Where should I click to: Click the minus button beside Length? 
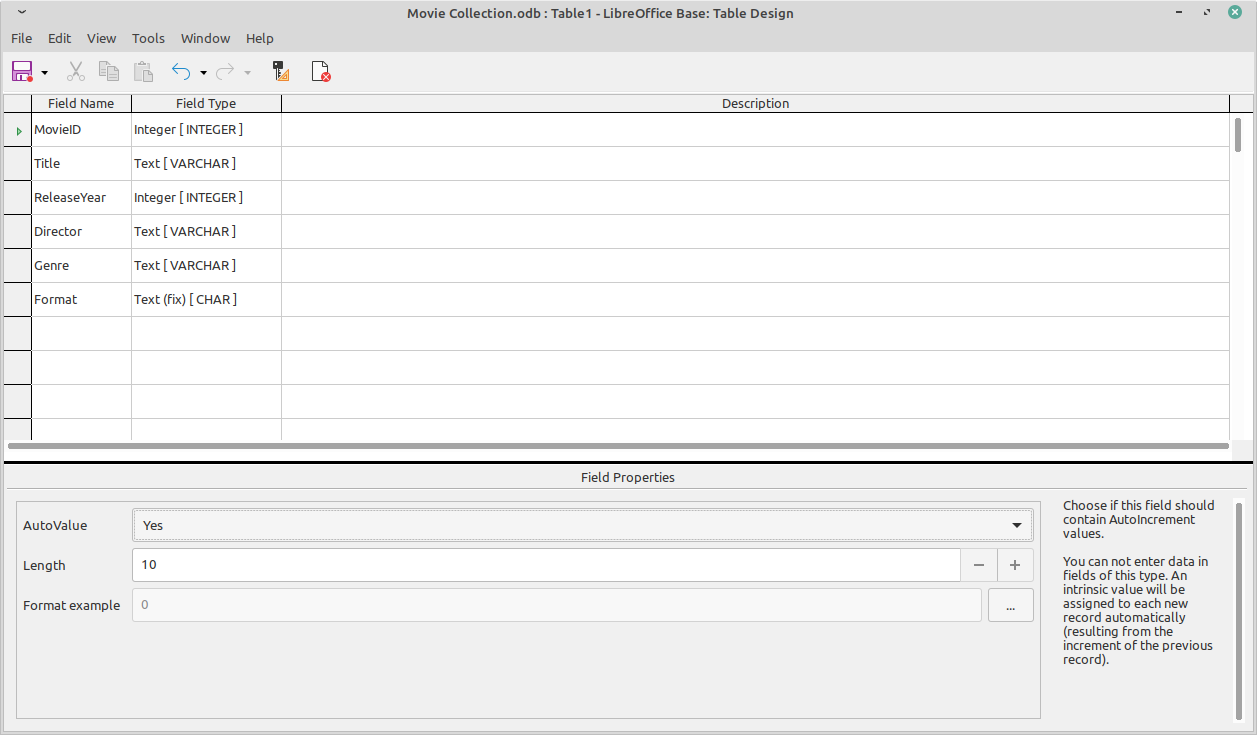pos(979,565)
